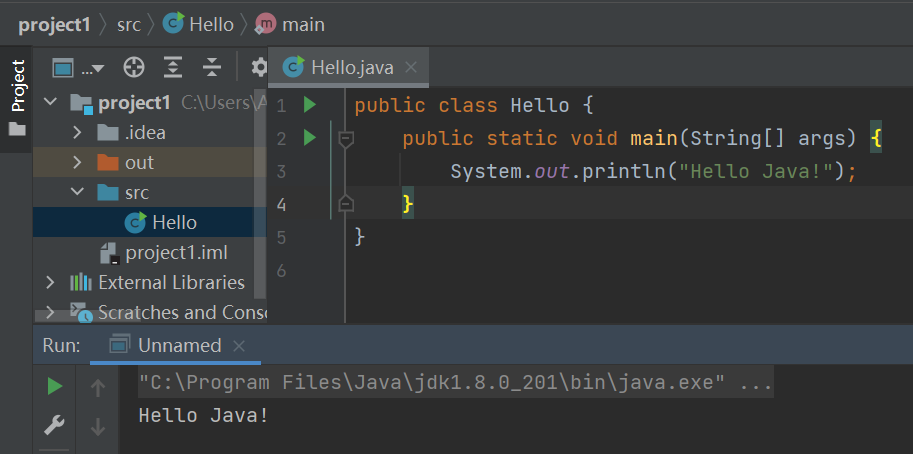Click the wrench icon in Run panel
This screenshot has height=454, width=913.
55,426
